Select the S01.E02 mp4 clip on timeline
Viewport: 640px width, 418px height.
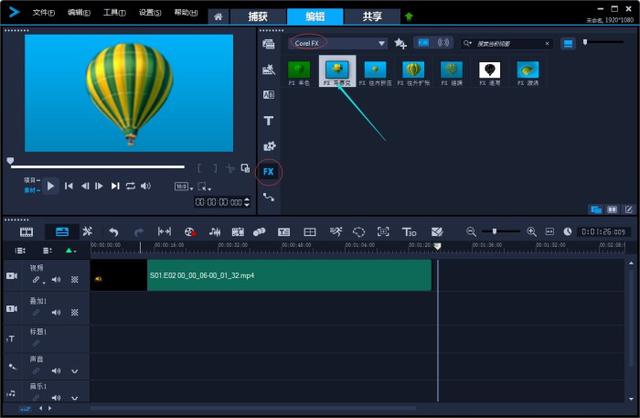(x=289, y=276)
